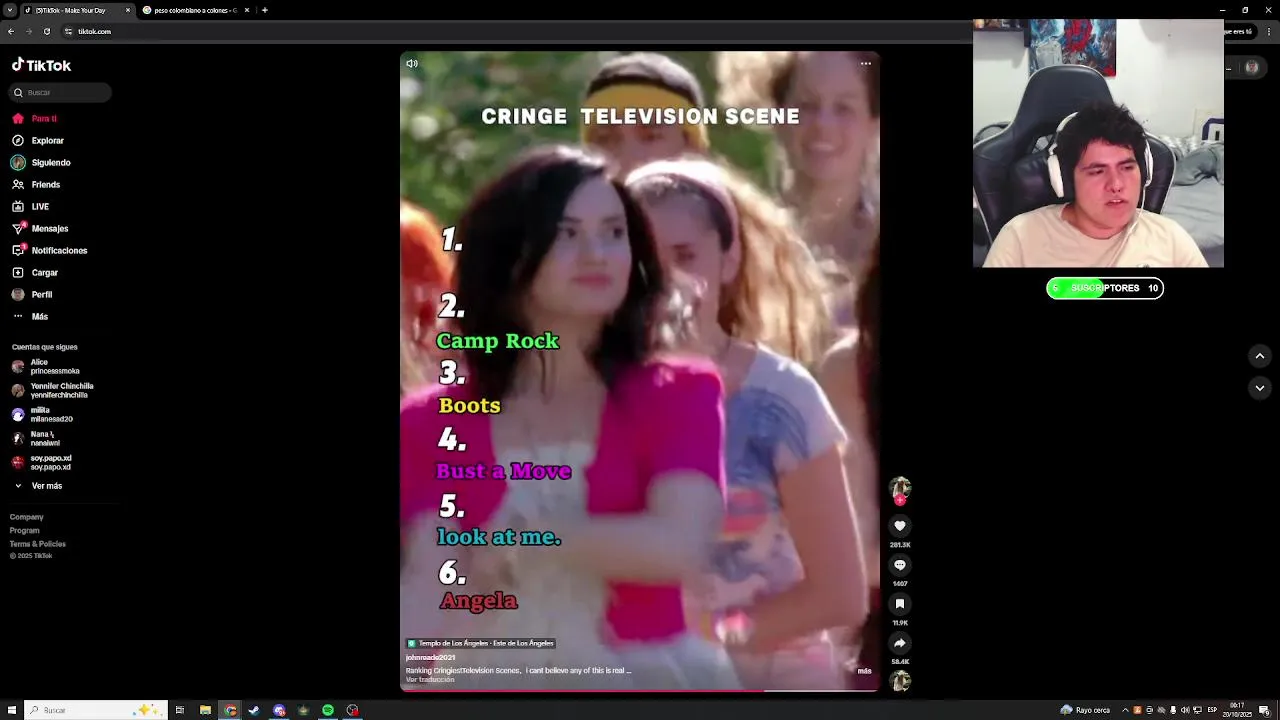Screen dimensions: 1280x720
Task: Open the Explorar page
Action: [38, 140]
